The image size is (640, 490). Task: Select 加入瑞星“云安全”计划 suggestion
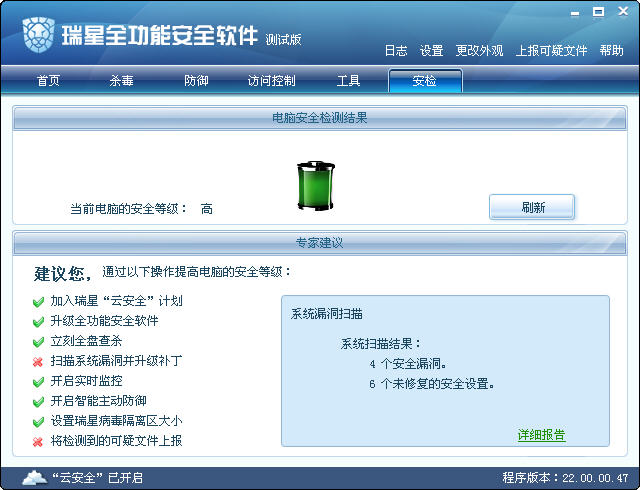(x=116, y=301)
